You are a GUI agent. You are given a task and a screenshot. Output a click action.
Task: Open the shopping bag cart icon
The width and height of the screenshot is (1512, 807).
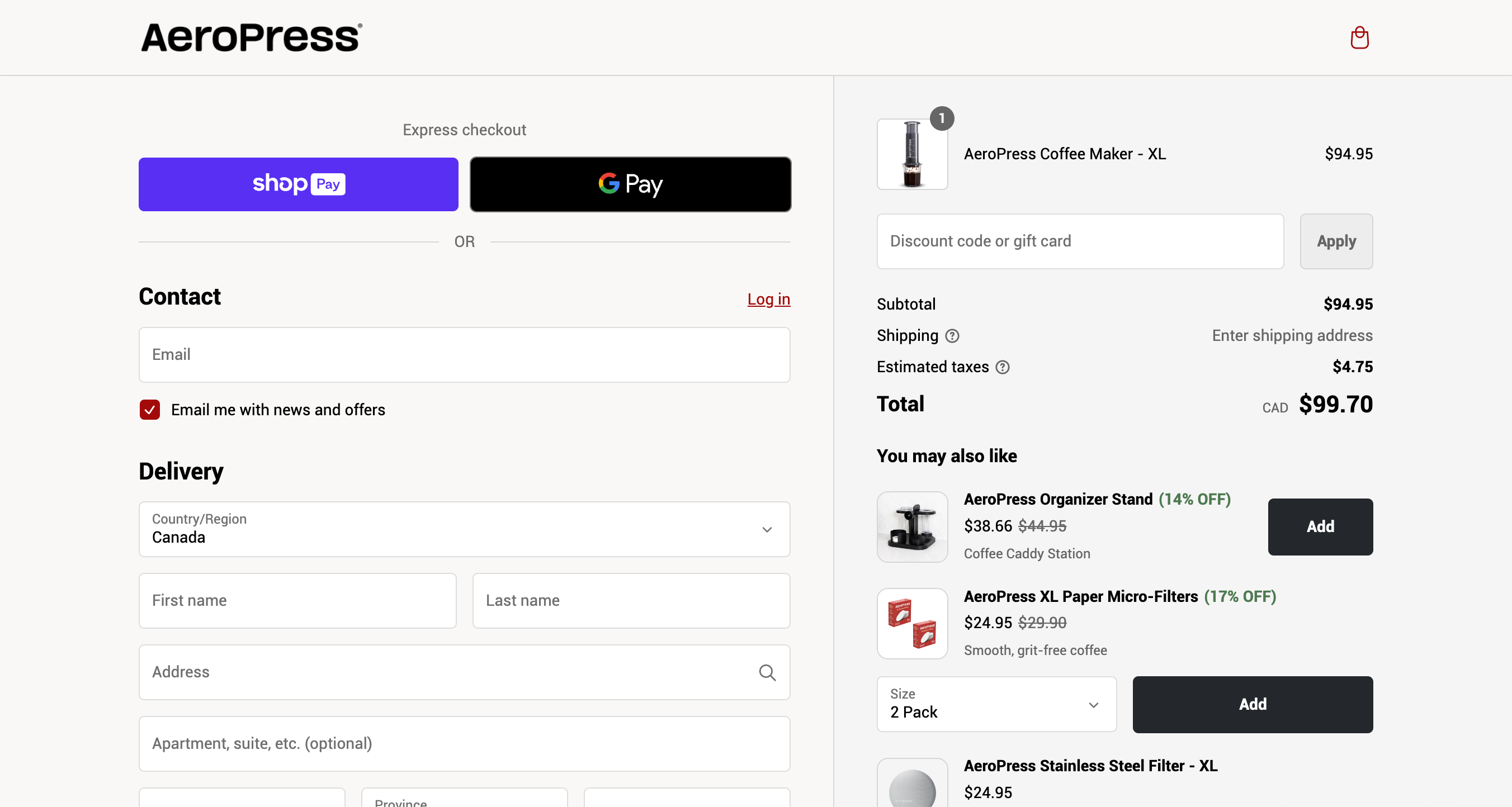coord(1359,37)
